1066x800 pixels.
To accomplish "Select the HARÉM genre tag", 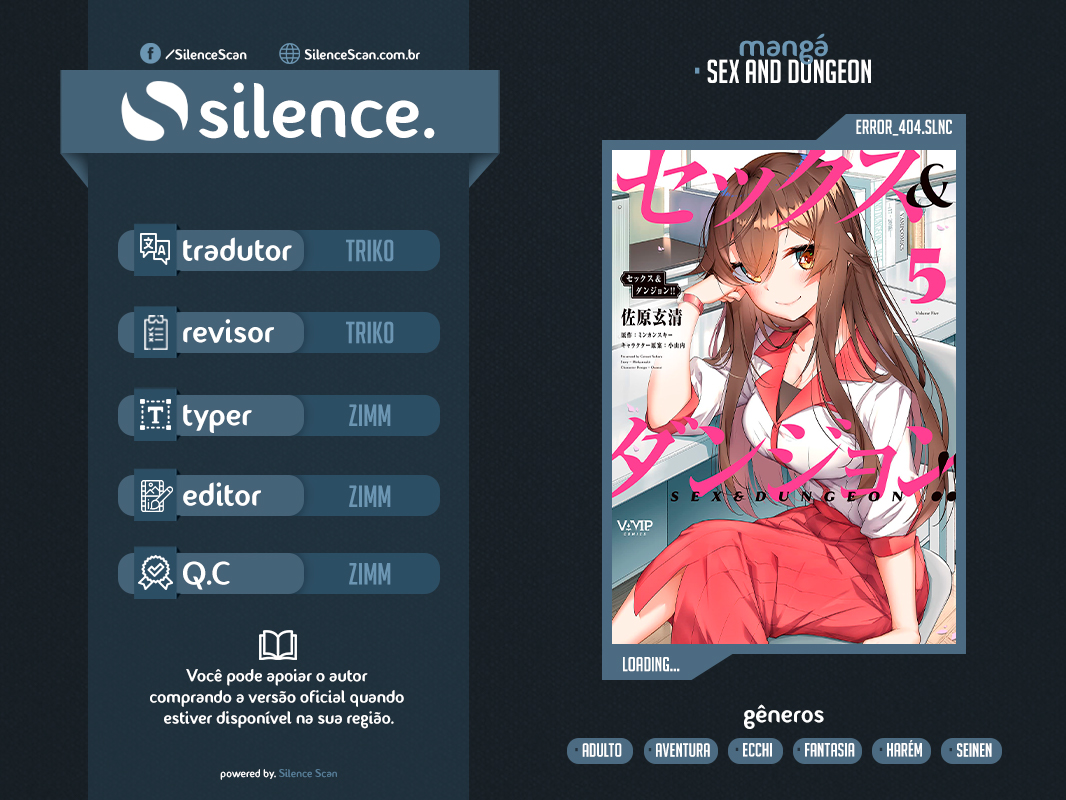I will click(901, 750).
